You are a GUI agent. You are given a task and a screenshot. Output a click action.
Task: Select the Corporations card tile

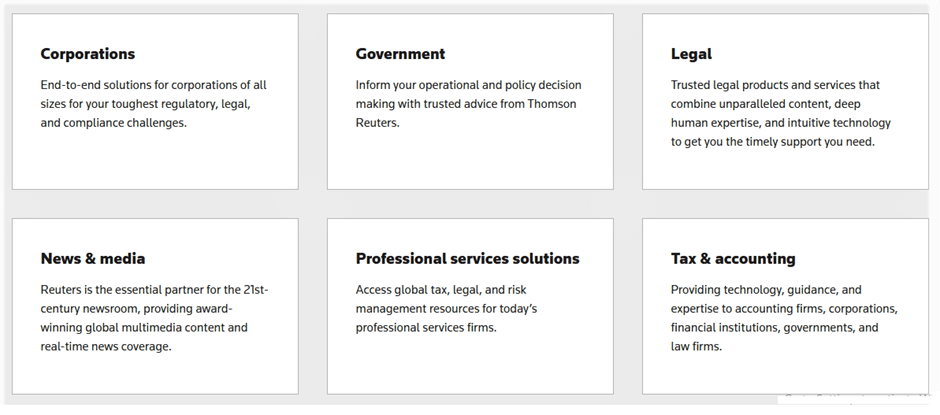(155, 101)
